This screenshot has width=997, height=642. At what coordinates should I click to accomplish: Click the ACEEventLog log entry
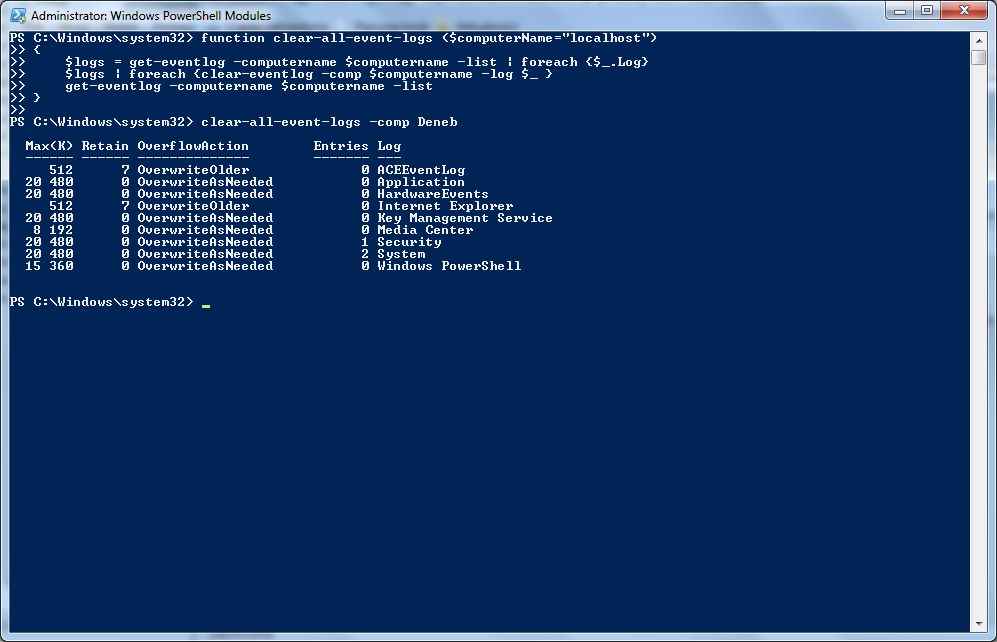(x=421, y=170)
